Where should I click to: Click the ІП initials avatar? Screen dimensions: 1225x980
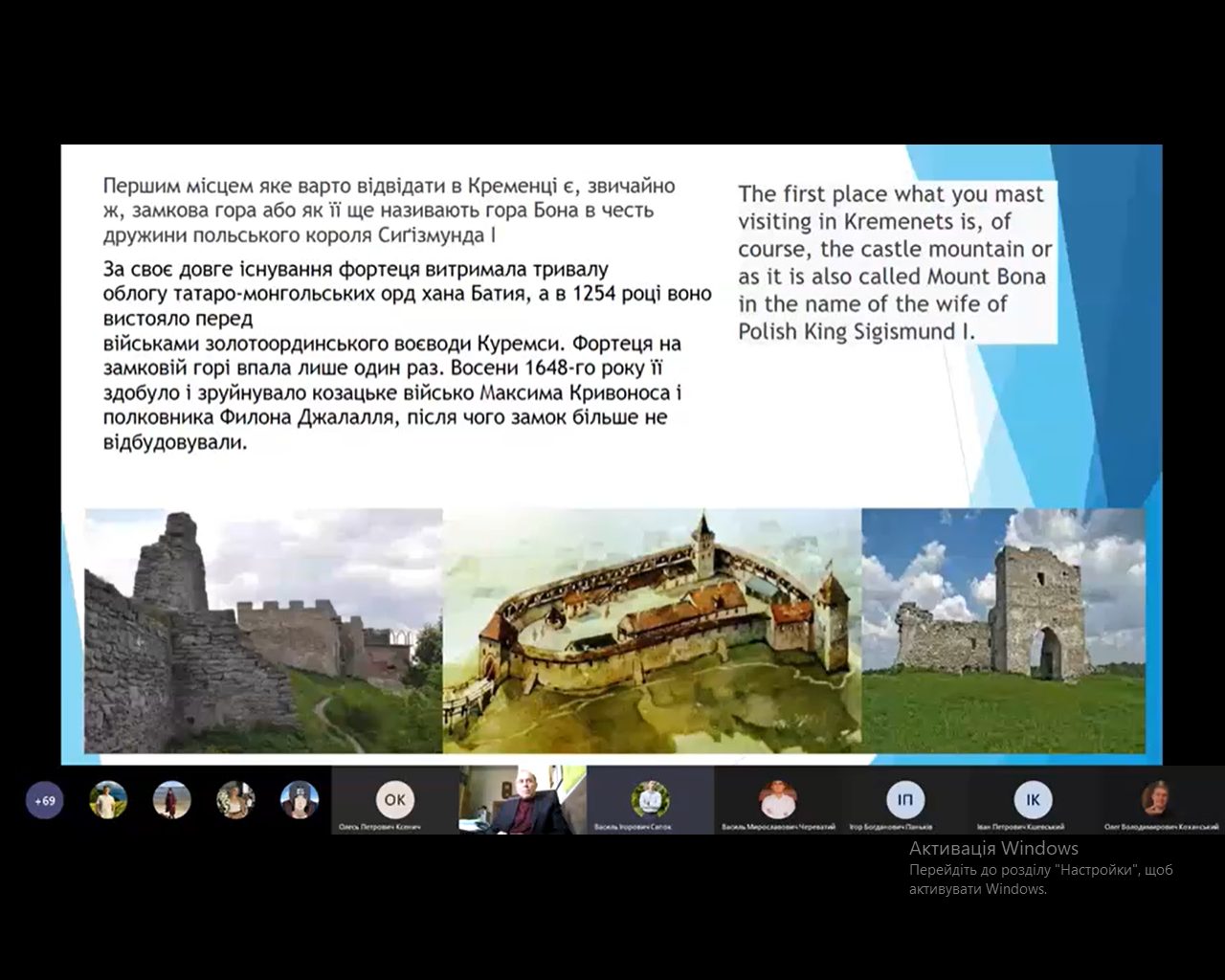[905, 798]
